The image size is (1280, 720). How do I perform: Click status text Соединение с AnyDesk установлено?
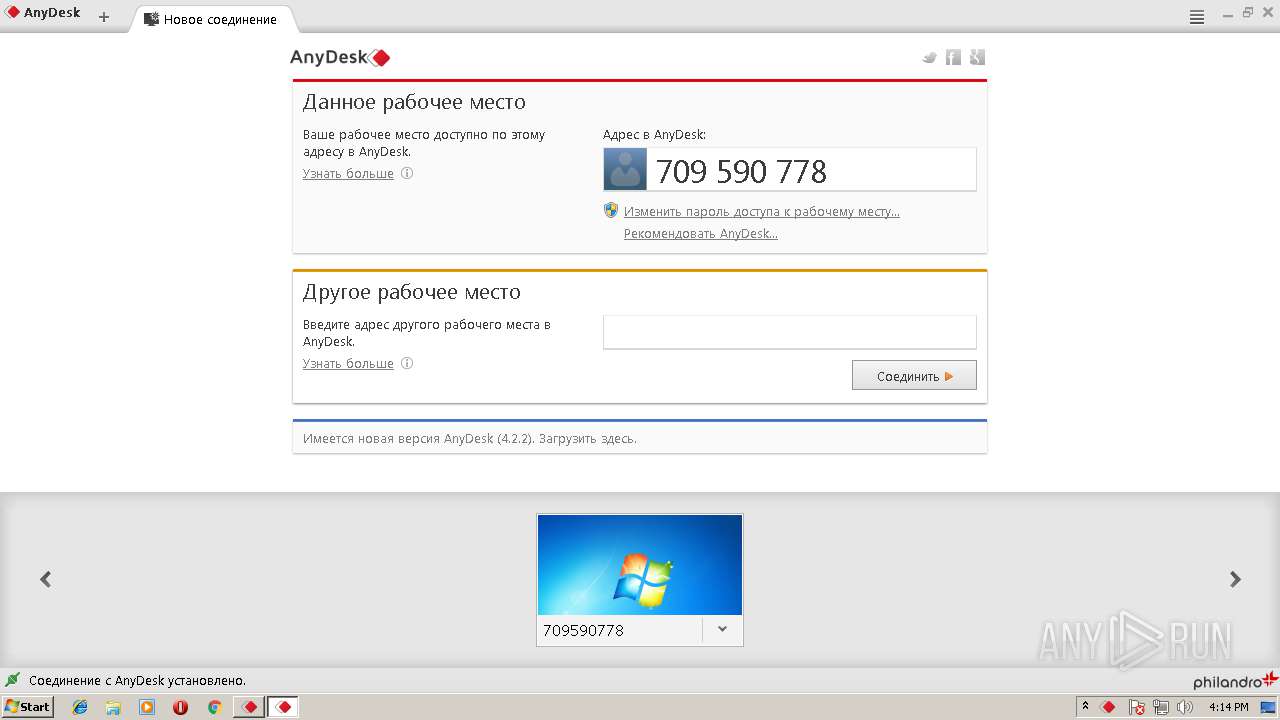tap(137, 681)
